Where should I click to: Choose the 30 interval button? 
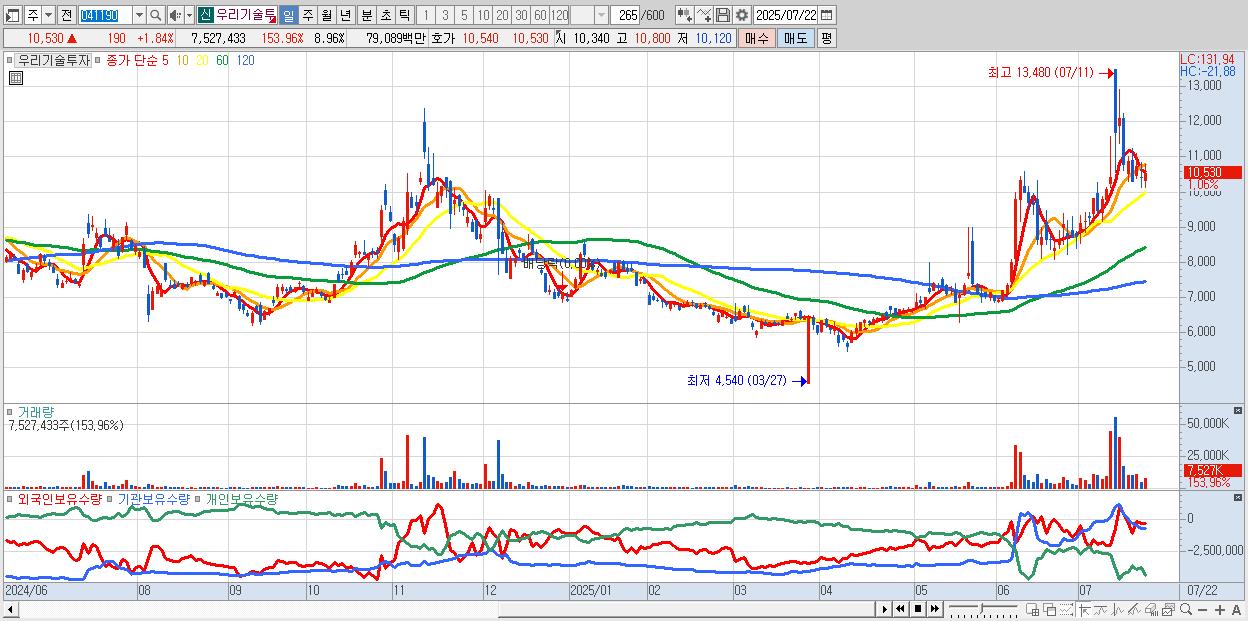(521, 15)
